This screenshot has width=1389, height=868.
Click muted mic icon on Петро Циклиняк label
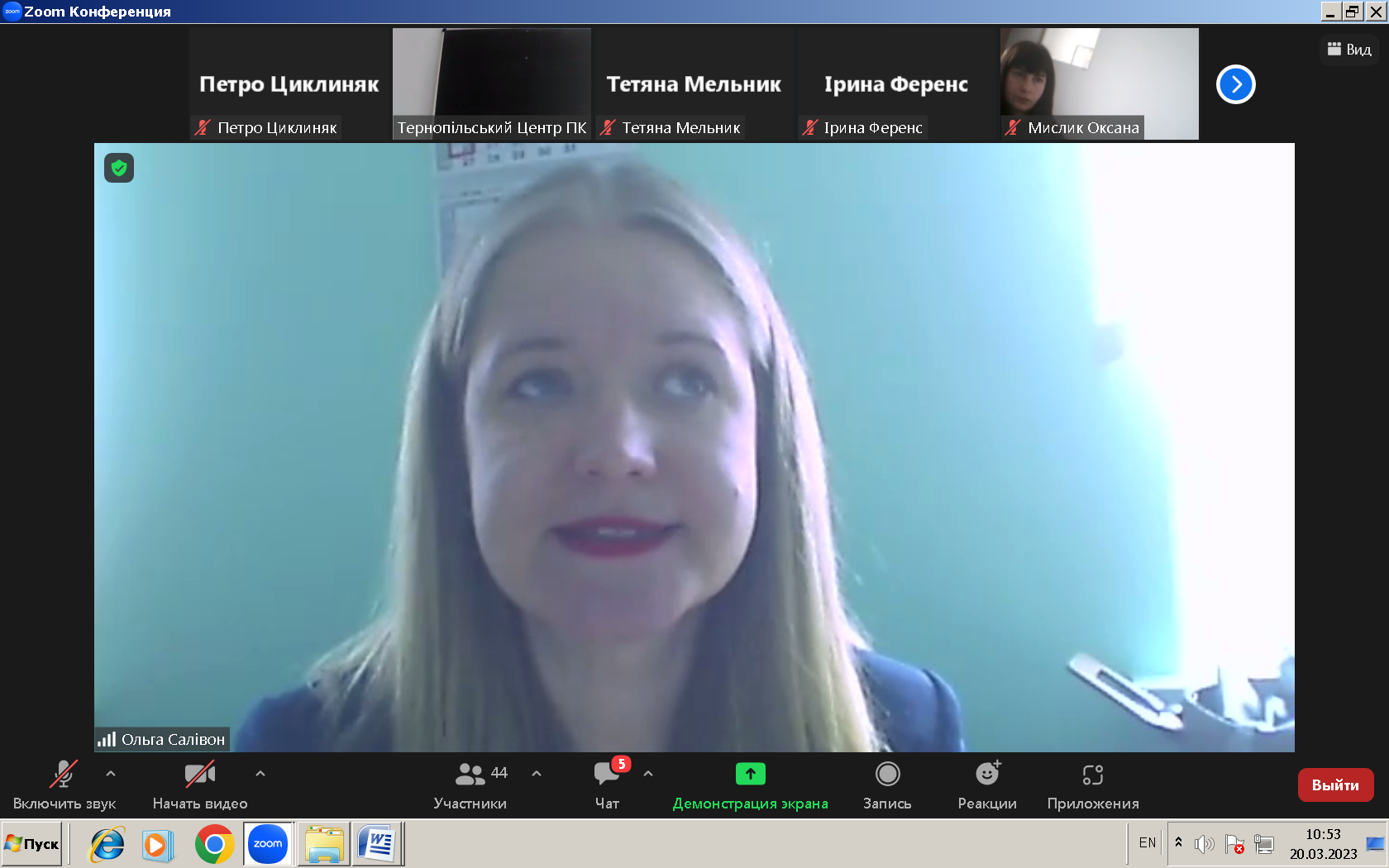(x=203, y=127)
